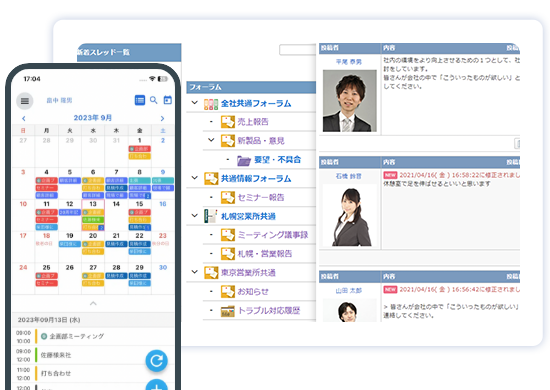Collapse the 全社共通フォーラム tree node
This screenshot has height=390, width=550.
195,103
